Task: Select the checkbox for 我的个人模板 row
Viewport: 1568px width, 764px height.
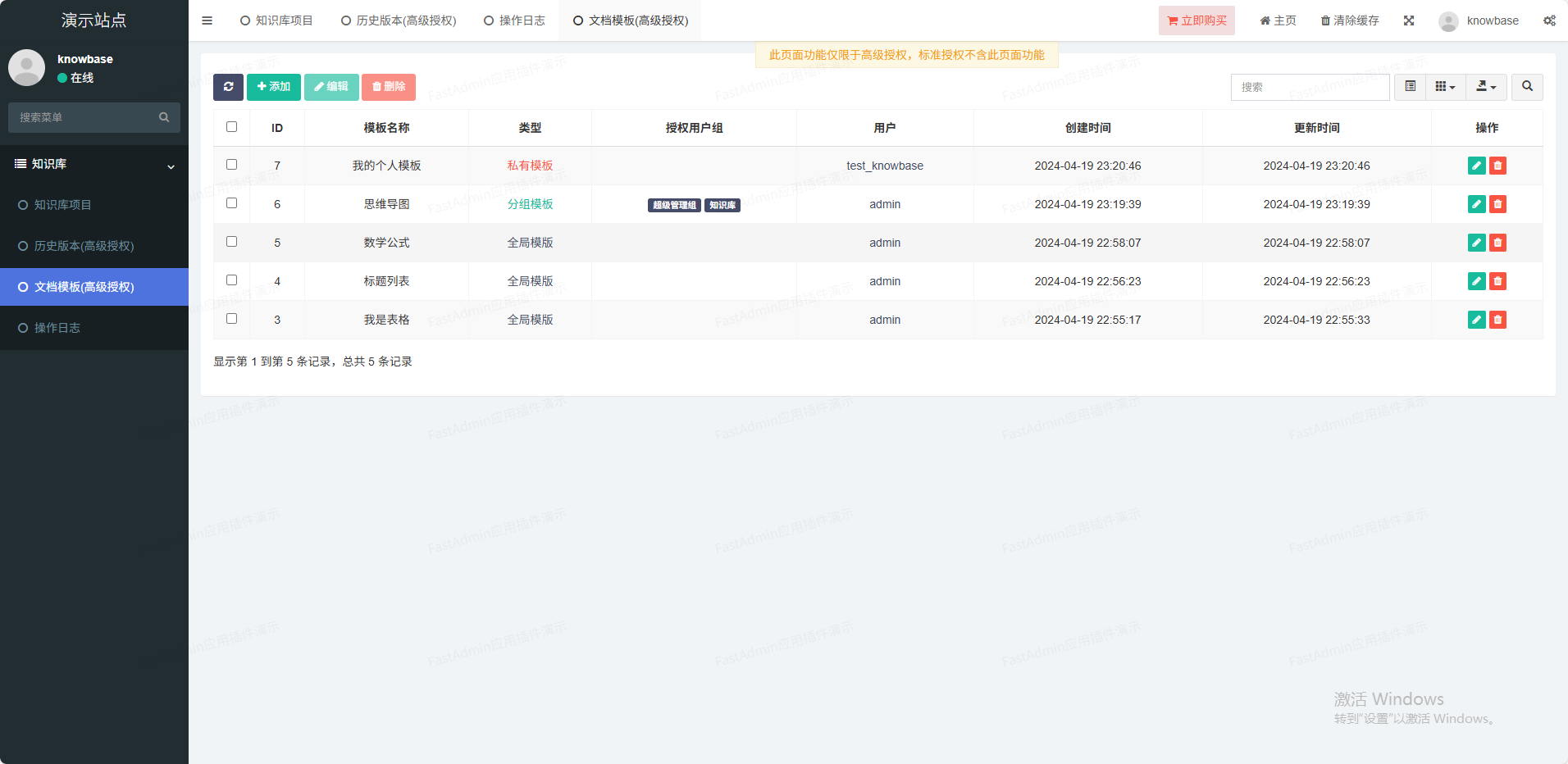Action: [x=232, y=165]
